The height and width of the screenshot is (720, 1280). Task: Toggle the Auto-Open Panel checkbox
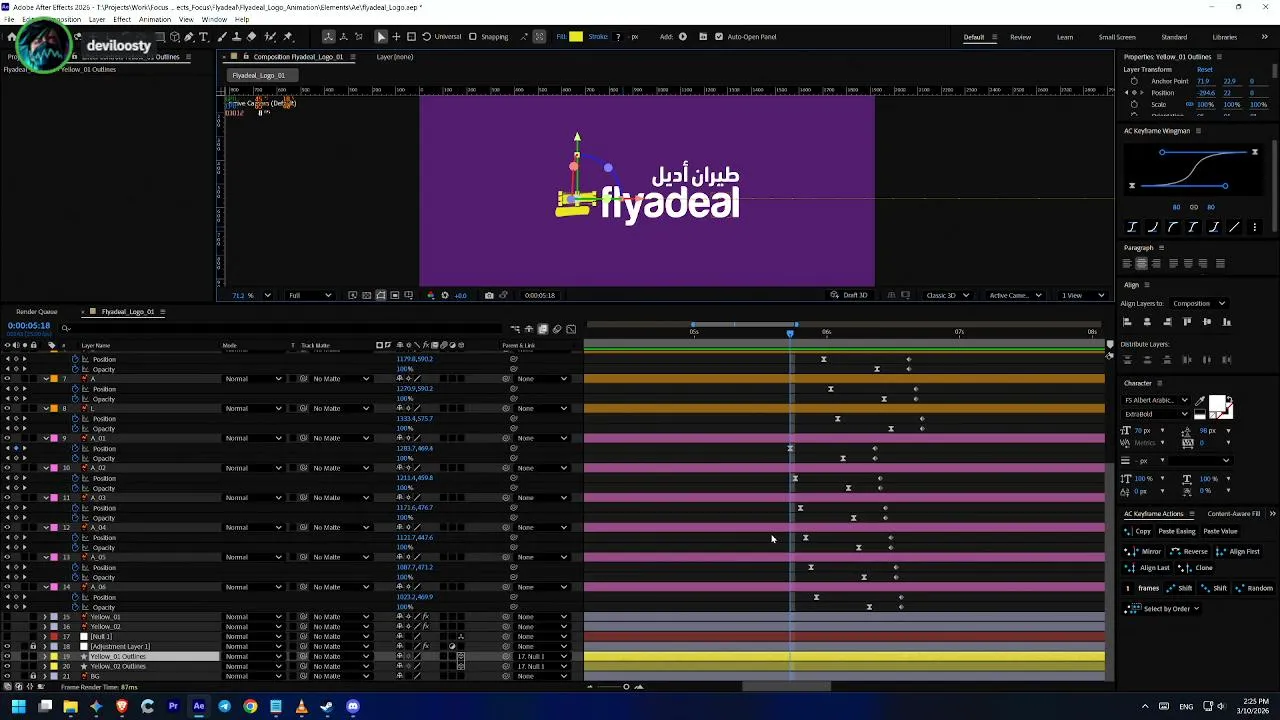click(x=718, y=37)
